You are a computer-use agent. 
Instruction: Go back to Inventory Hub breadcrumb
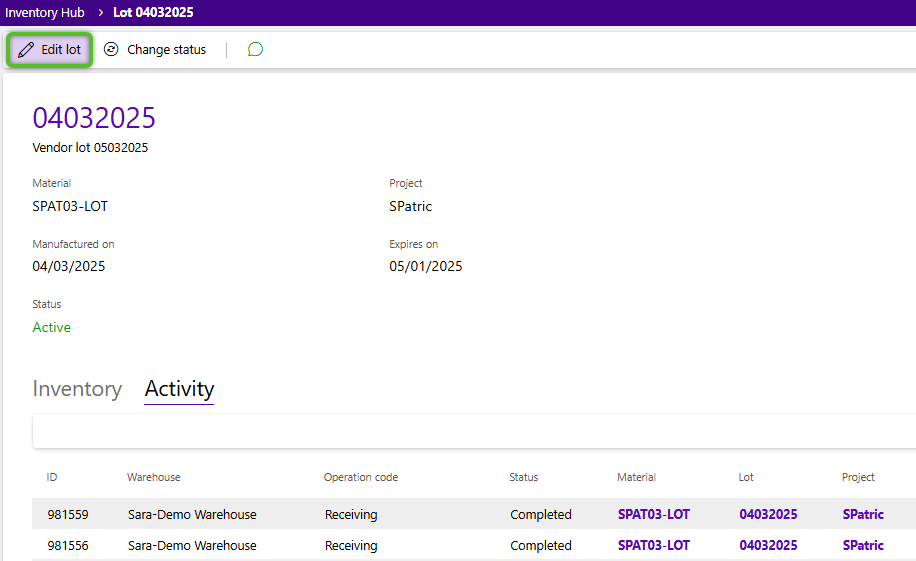(45, 13)
